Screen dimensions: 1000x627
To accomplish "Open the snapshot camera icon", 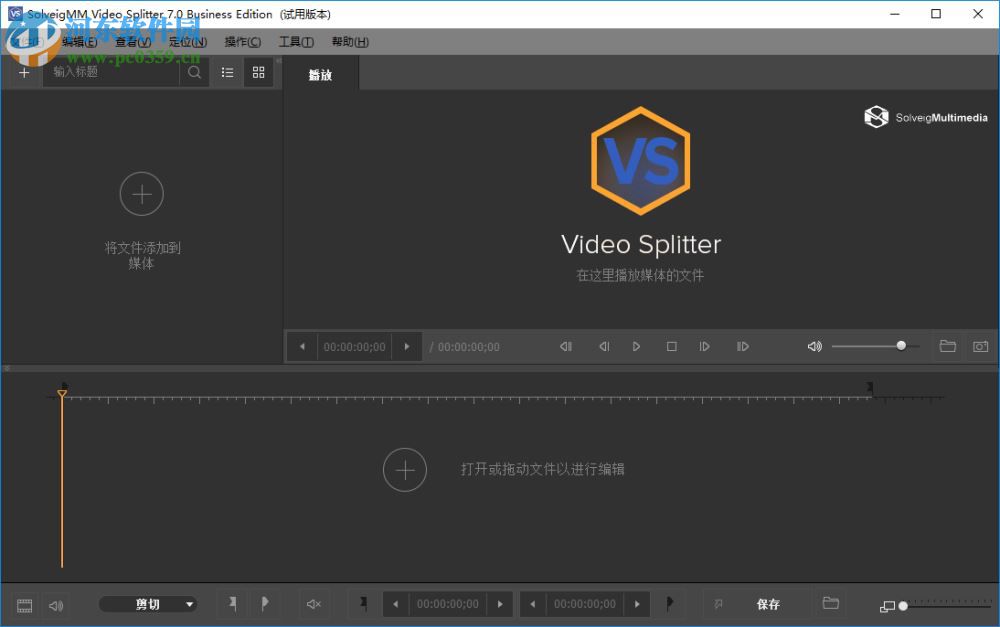I will [x=980, y=346].
